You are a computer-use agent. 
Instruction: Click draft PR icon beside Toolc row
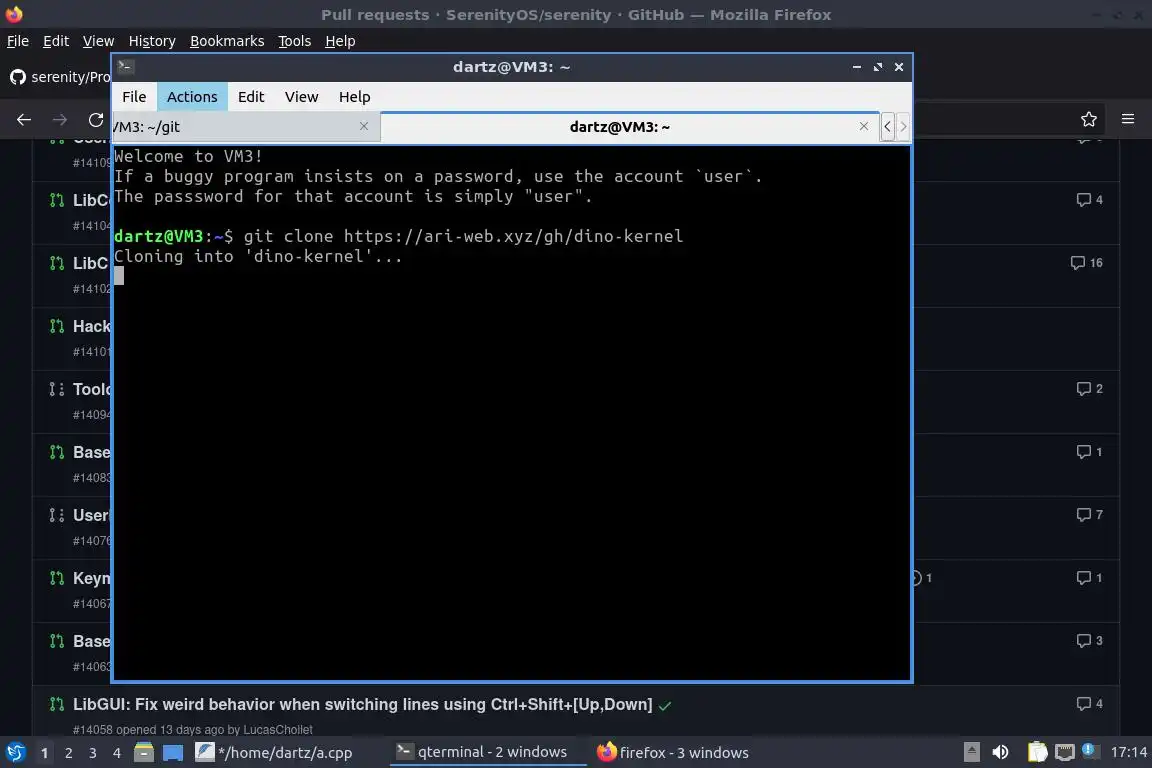click(x=57, y=389)
